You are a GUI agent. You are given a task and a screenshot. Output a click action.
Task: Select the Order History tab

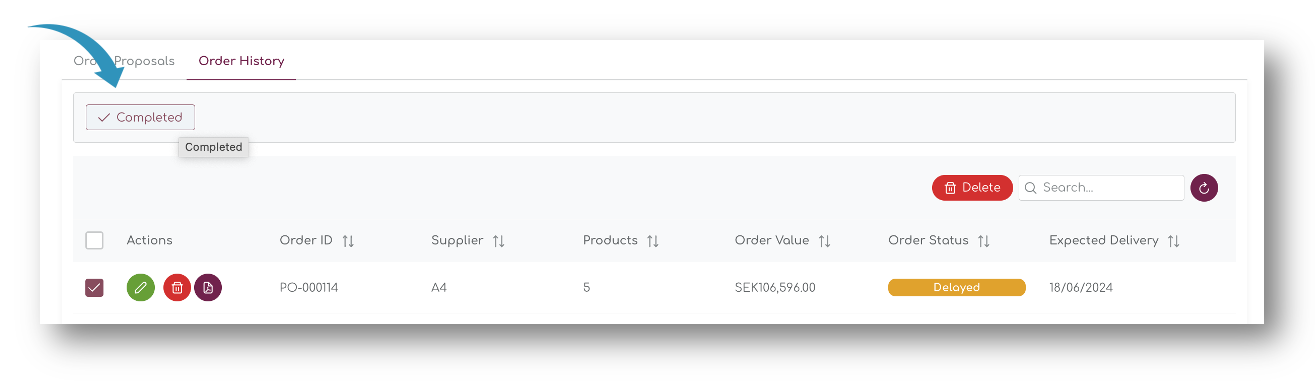241,61
